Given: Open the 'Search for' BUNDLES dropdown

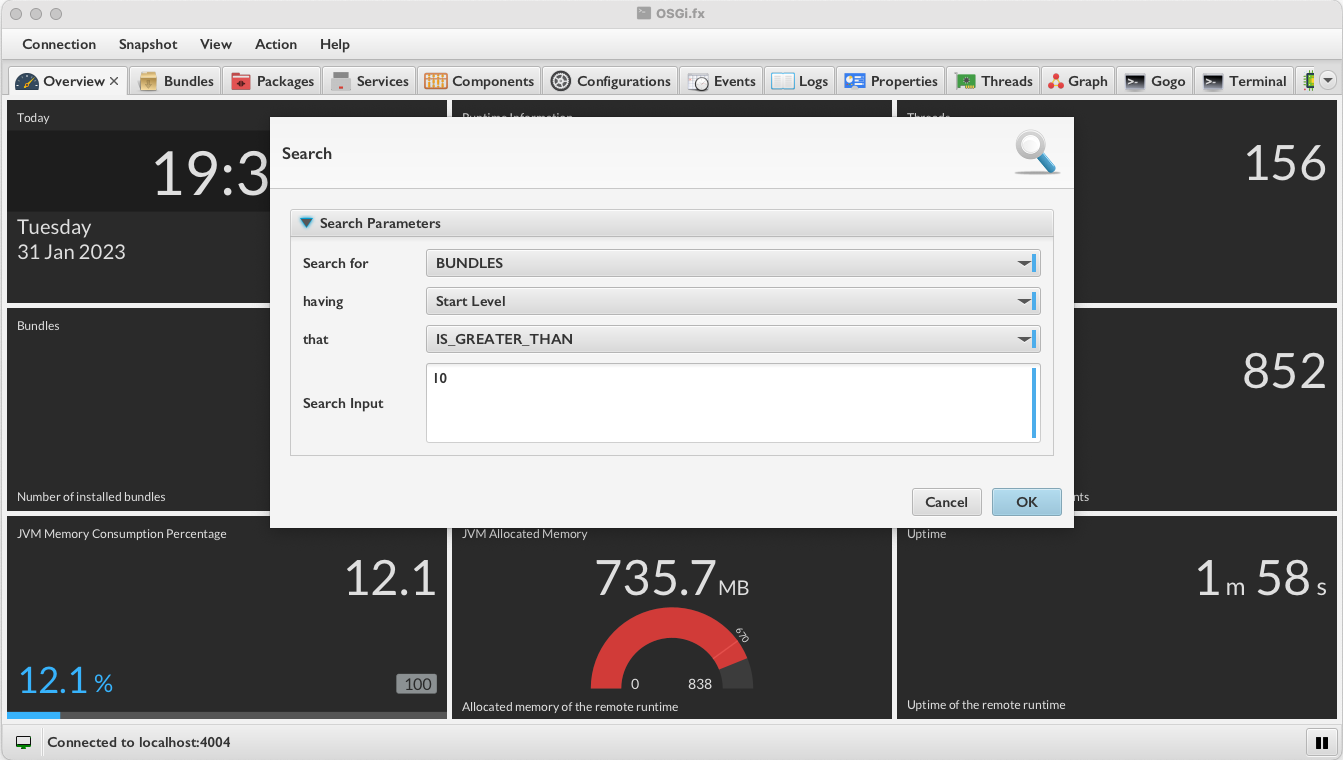Looking at the screenshot, I should (x=732, y=263).
